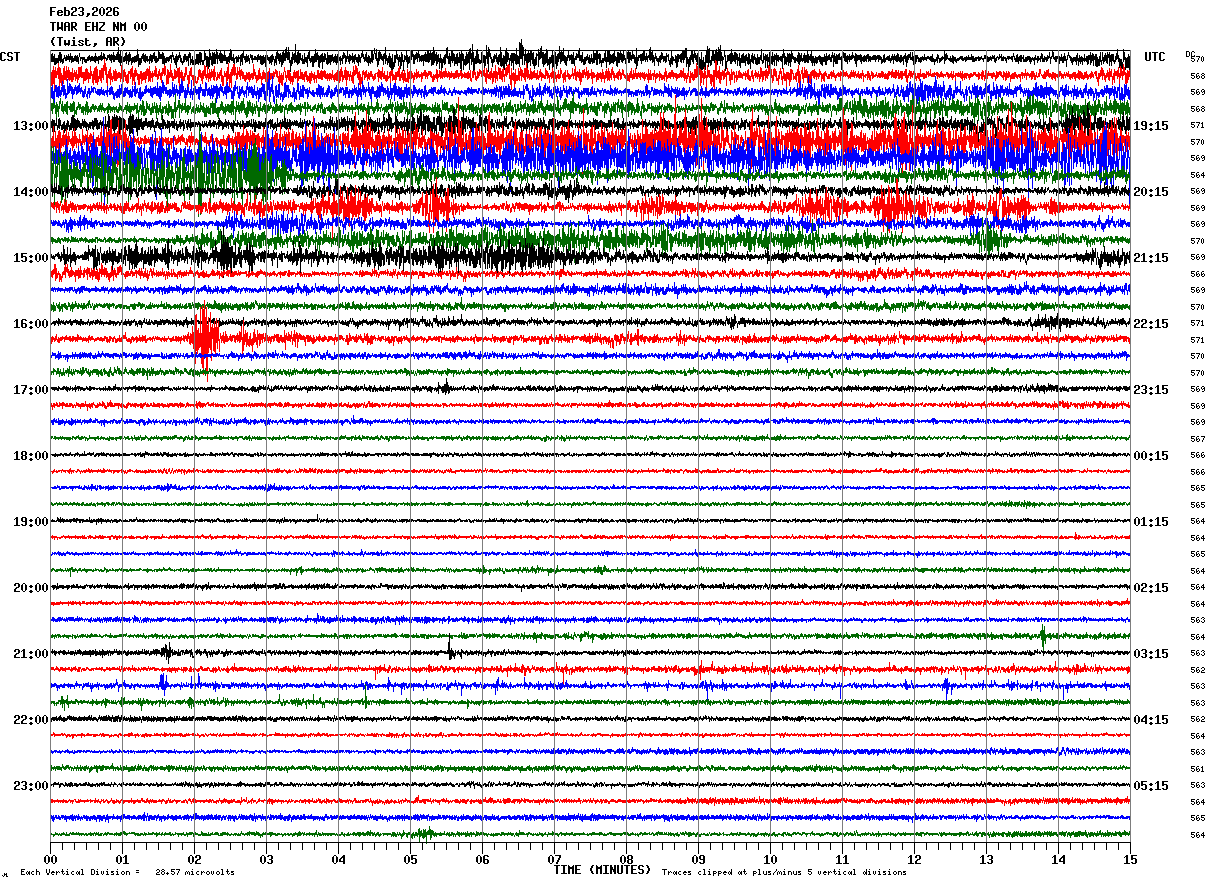Screen dimensions: 1210x886
Task: Click the 22:15 UTC time label
Action: pyautogui.click(x=1151, y=324)
